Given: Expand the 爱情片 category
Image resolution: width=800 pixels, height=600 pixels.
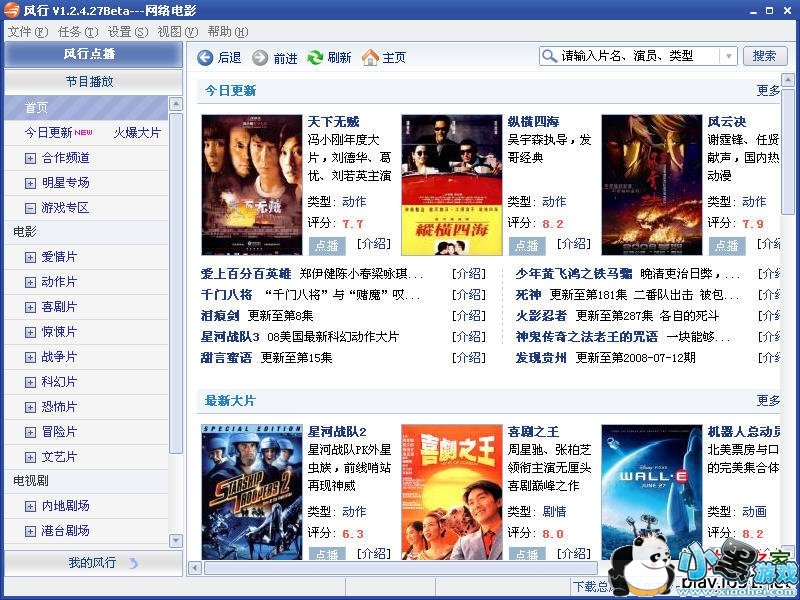Looking at the screenshot, I should click(30, 257).
